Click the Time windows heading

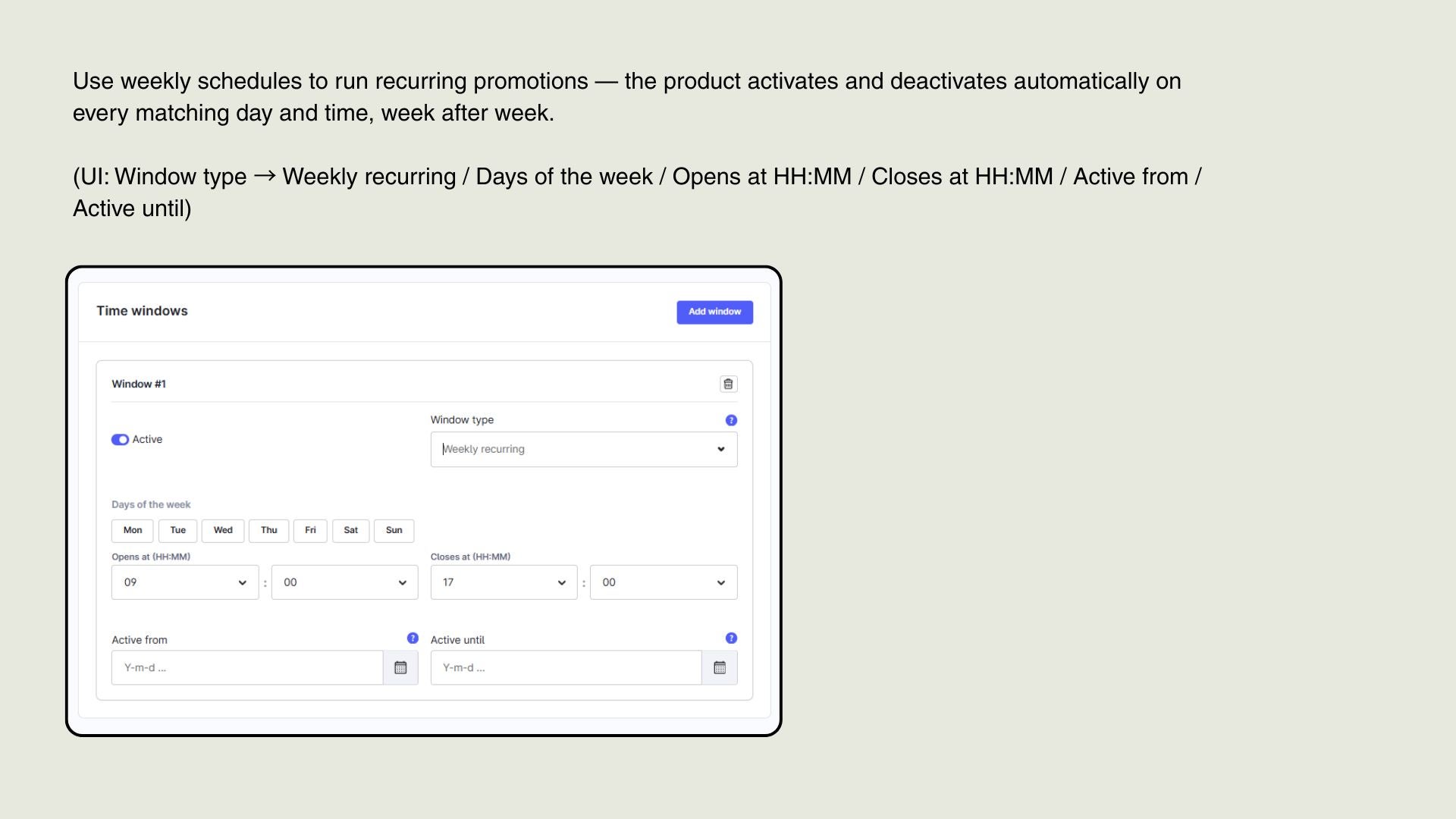coord(142,311)
